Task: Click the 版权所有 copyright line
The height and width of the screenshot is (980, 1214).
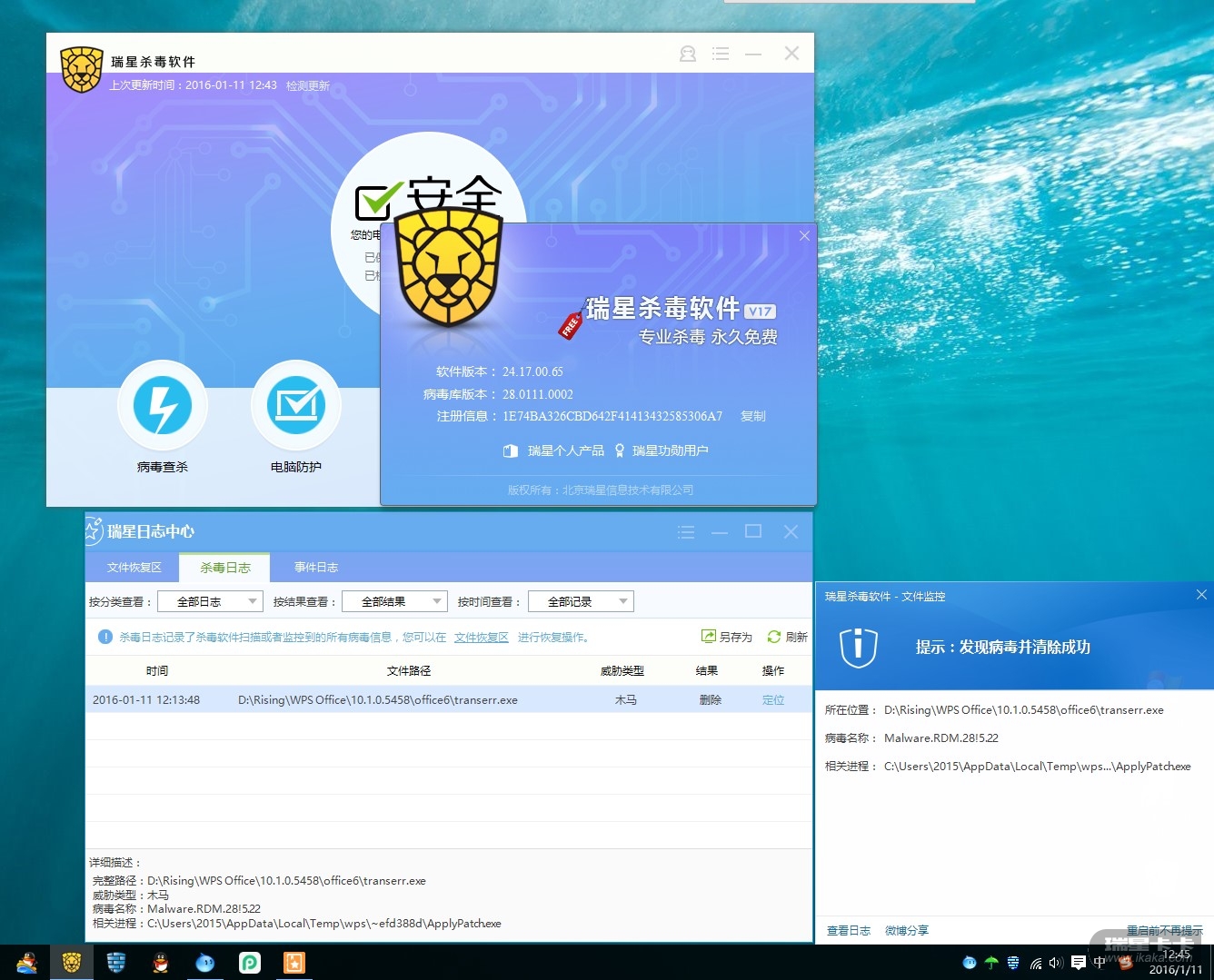Action: pos(601,490)
